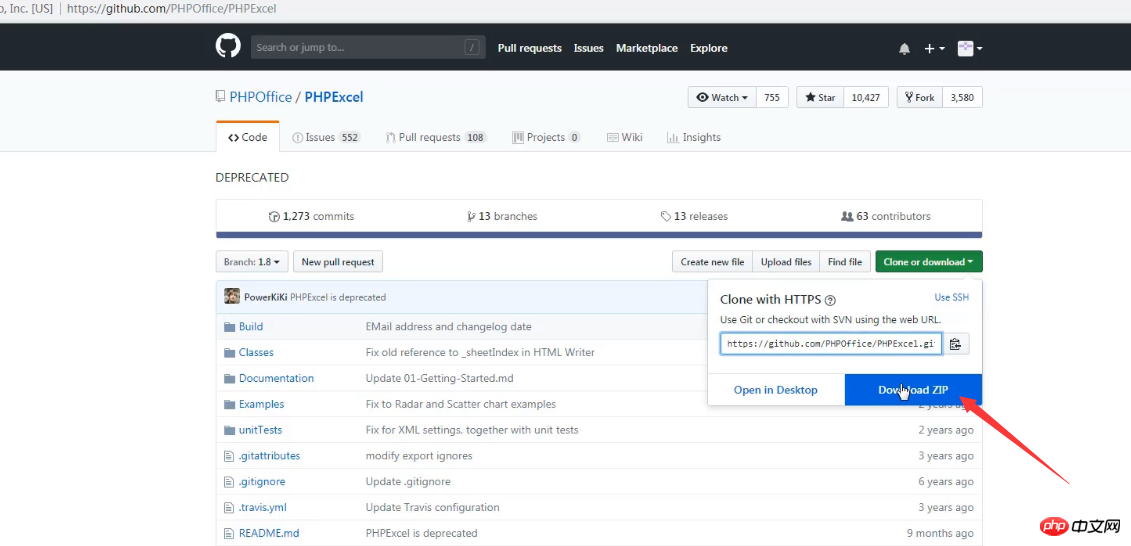Click Use SSH link
1131x546 pixels.
click(951, 297)
